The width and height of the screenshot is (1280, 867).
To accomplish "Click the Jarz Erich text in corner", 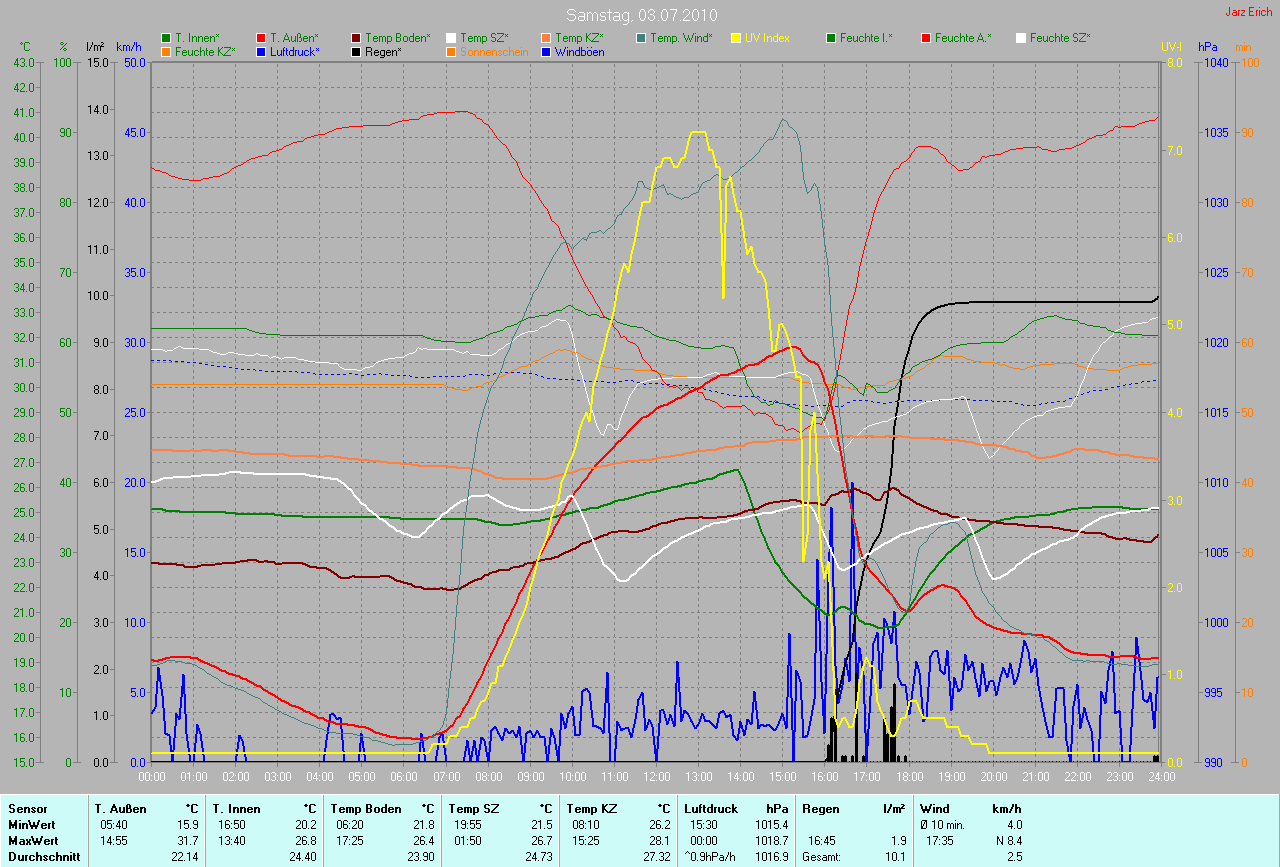I will [x=1250, y=12].
